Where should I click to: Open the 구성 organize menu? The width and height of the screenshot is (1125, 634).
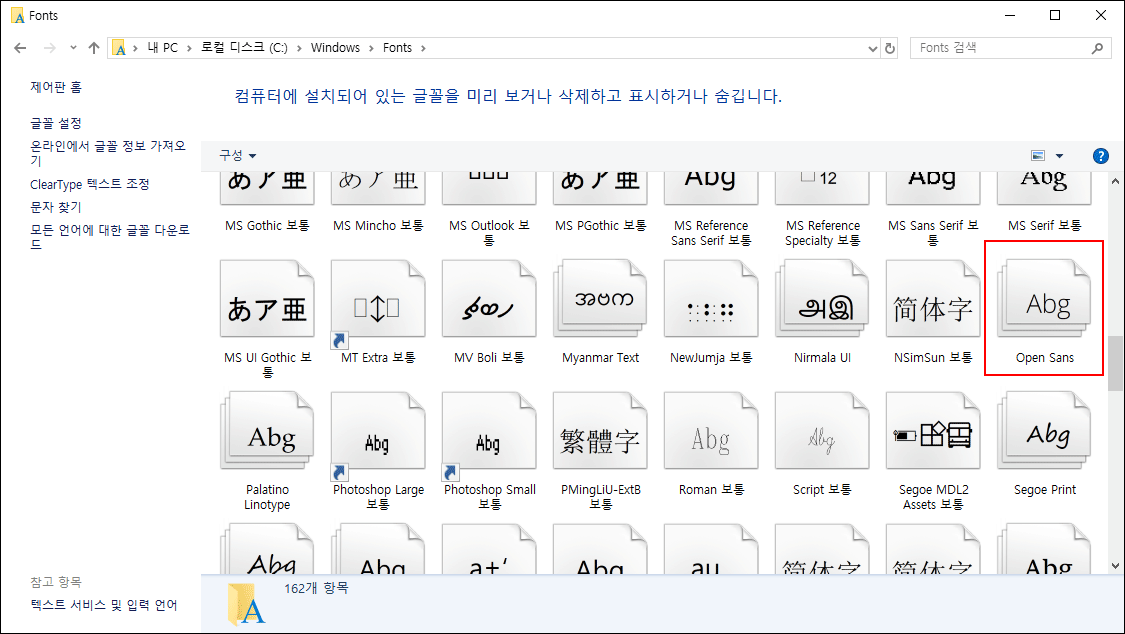(237, 155)
